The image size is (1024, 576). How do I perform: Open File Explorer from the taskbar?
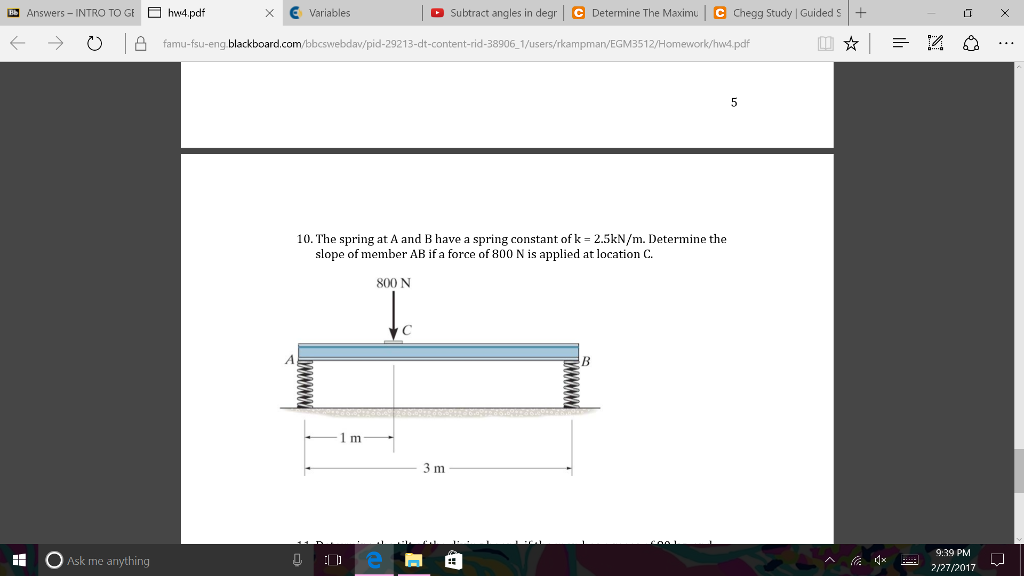click(413, 561)
